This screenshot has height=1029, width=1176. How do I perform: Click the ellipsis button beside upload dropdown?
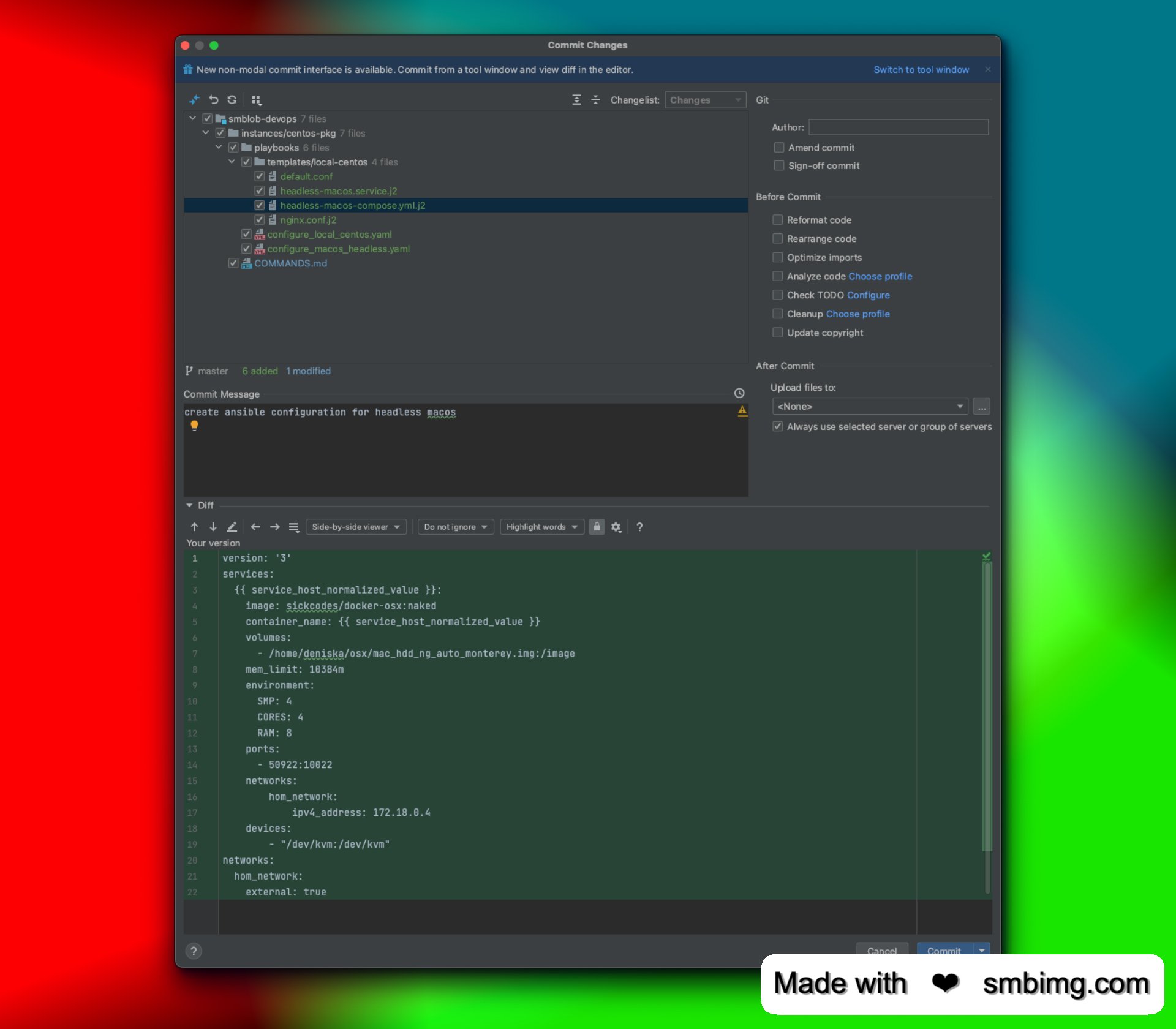982,406
